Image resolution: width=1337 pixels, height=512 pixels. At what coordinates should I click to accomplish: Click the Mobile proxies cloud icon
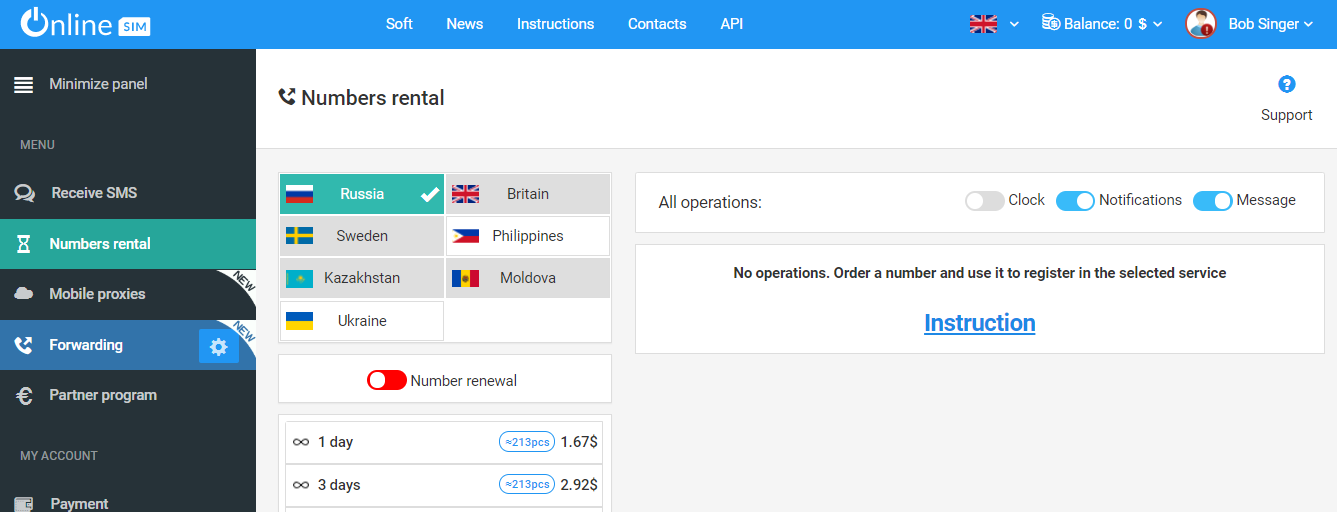point(24,294)
